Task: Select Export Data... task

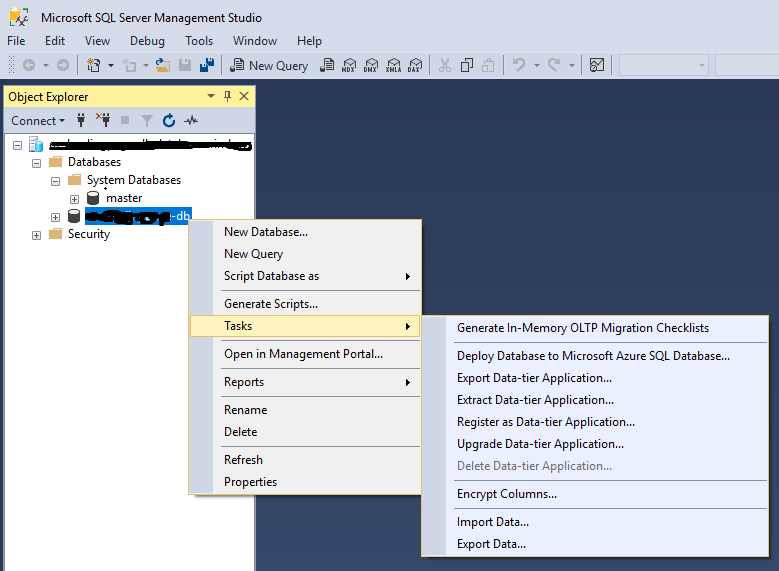Action: click(595, 544)
